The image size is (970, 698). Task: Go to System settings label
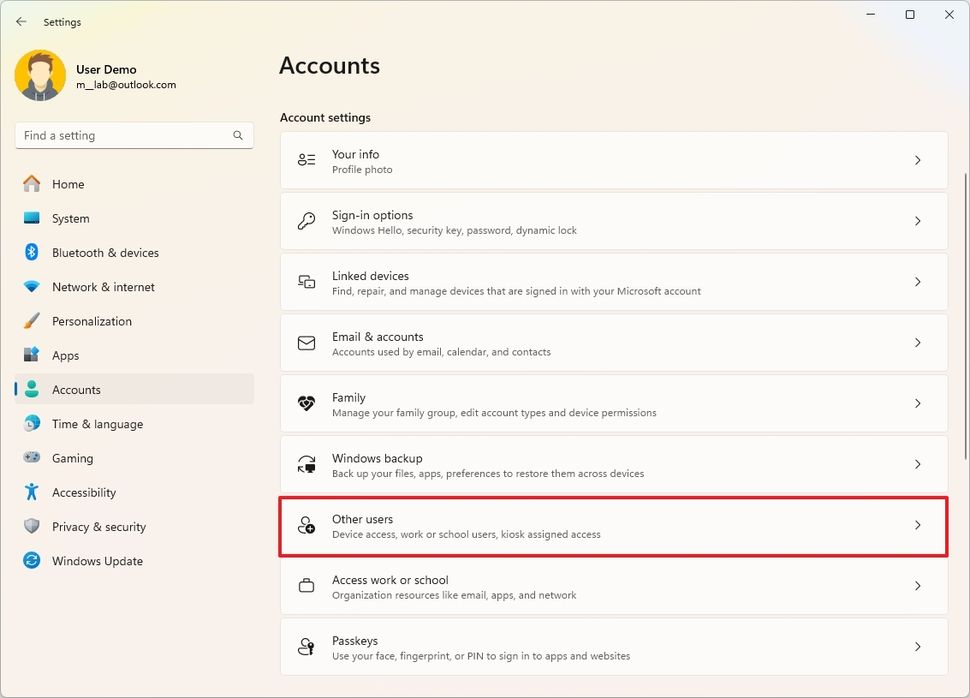(x=71, y=218)
